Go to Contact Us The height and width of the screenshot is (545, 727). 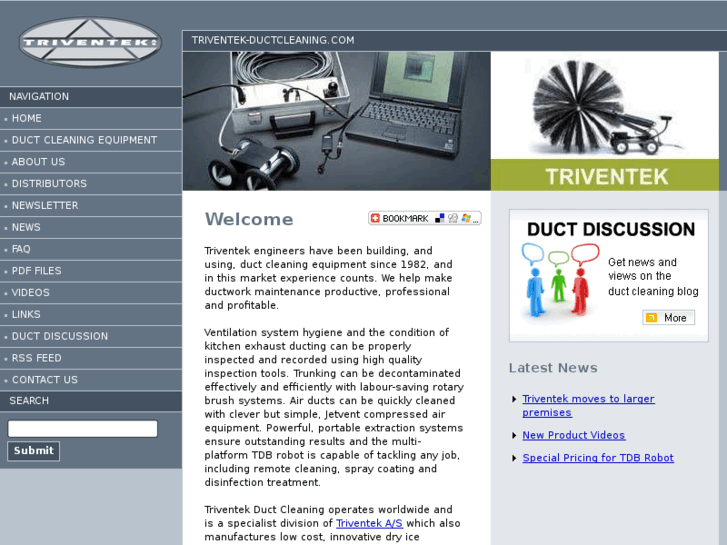tap(91, 380)
